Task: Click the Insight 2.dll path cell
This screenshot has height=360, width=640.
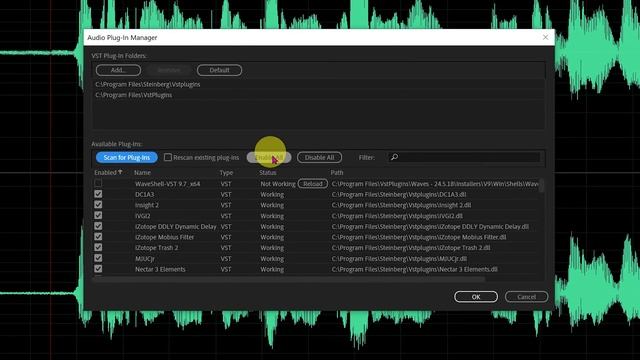Action: (x=401, y=205)
